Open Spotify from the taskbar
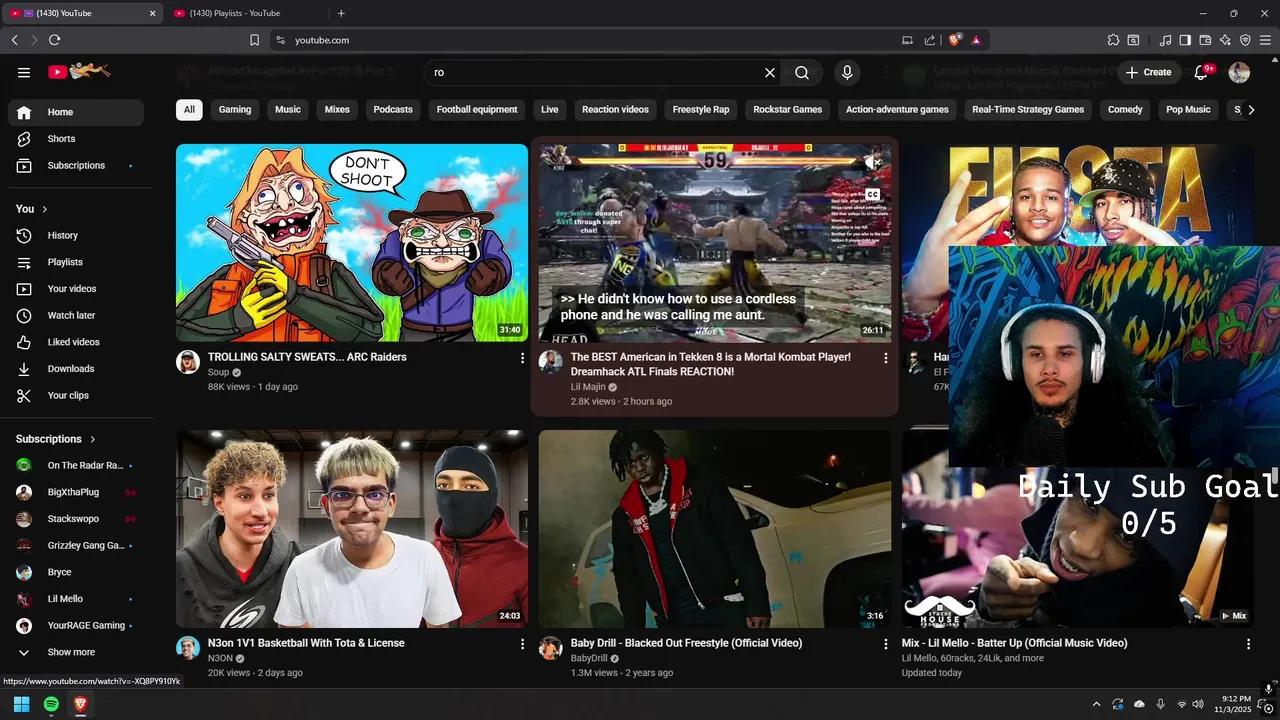1280x720 pixels. (x=51, y=704)
